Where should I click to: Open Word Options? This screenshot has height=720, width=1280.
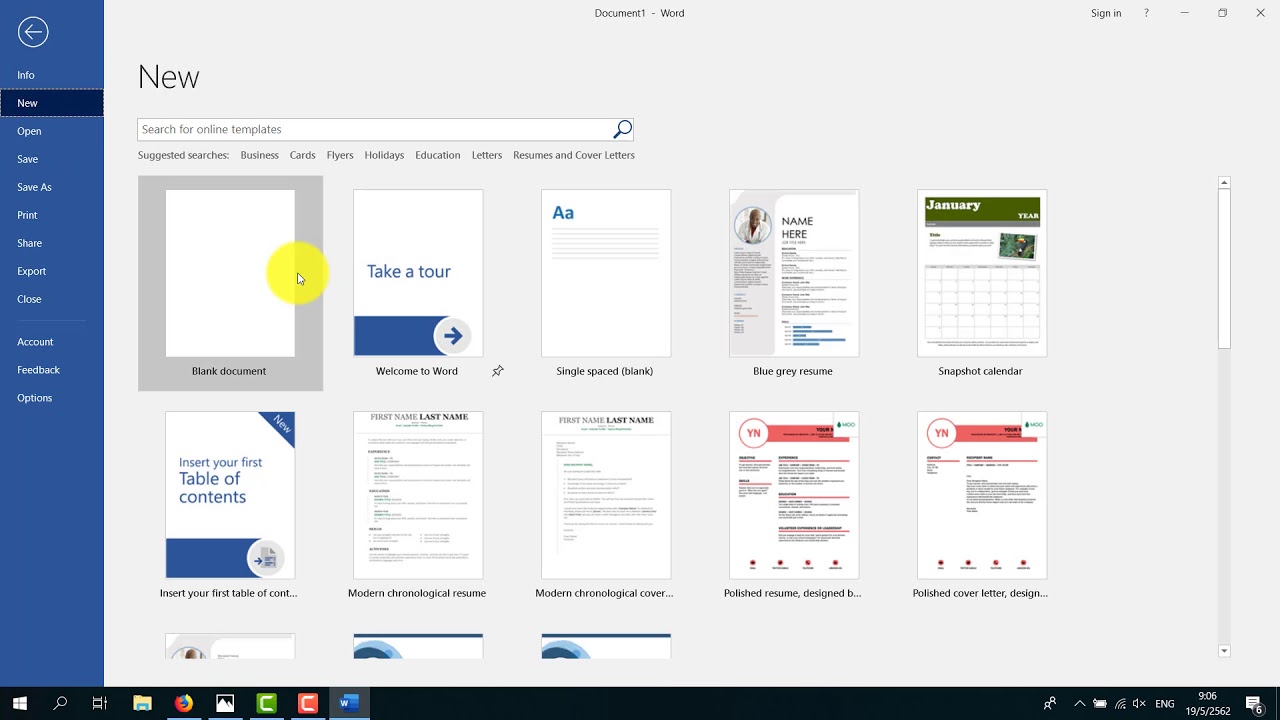(52, 398)
